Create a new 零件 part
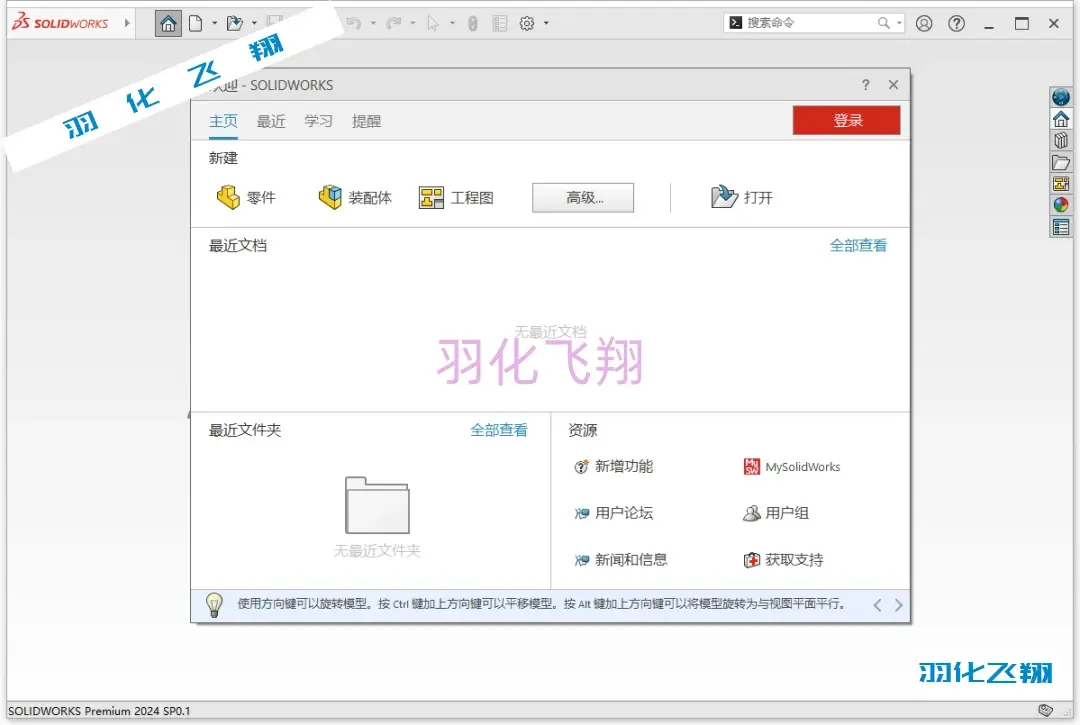 pyautogui.click(x=246, y=198)
